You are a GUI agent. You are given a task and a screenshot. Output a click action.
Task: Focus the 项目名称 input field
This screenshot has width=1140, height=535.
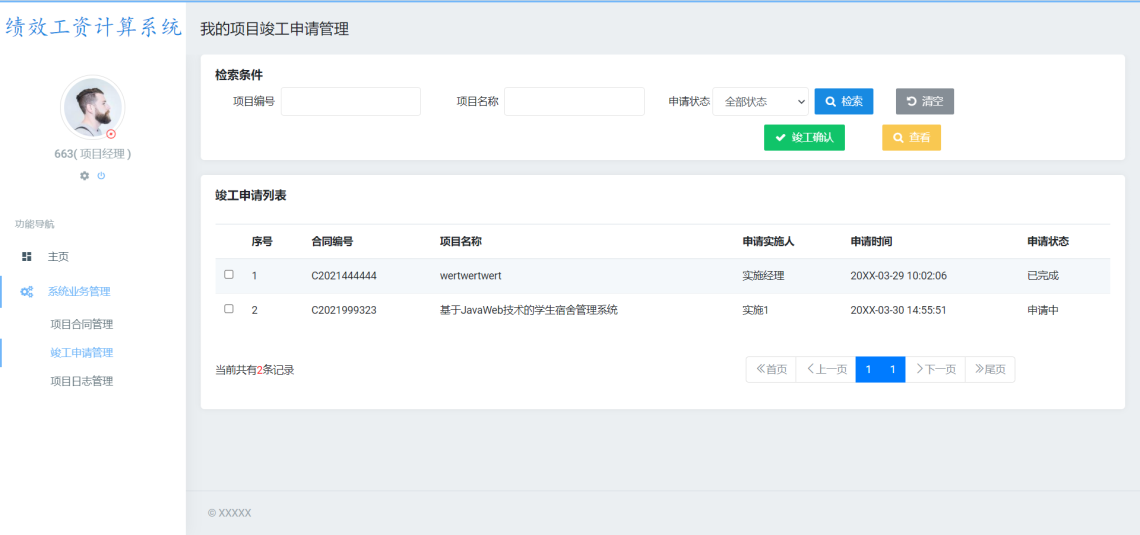pos(574,102)
